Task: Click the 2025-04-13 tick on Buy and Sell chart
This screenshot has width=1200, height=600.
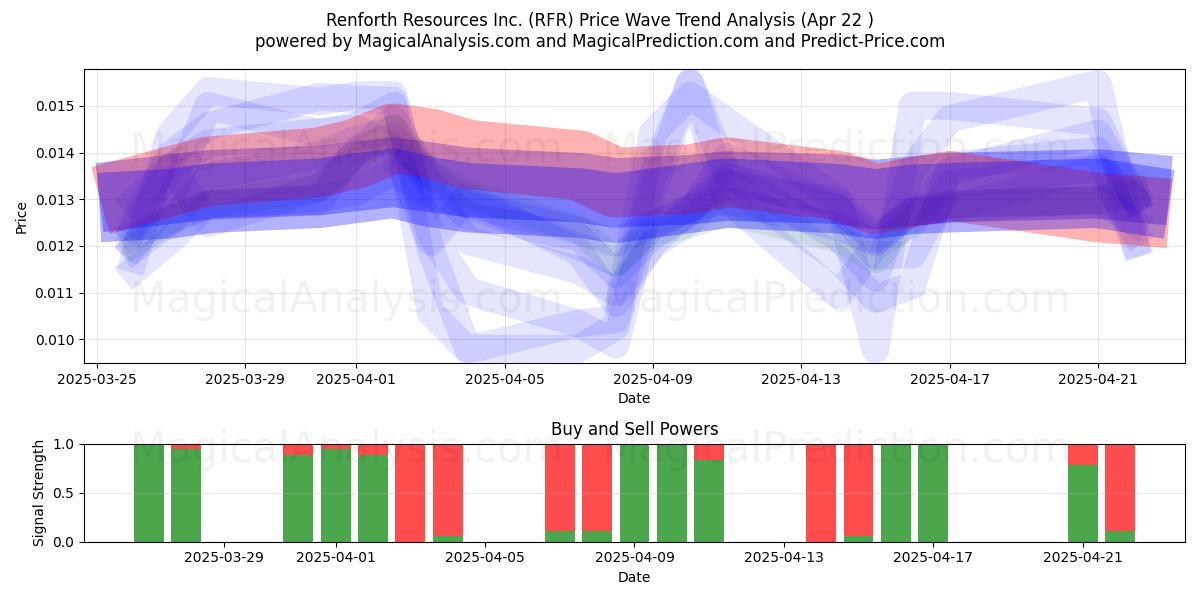Action: (x=783, y=557)
